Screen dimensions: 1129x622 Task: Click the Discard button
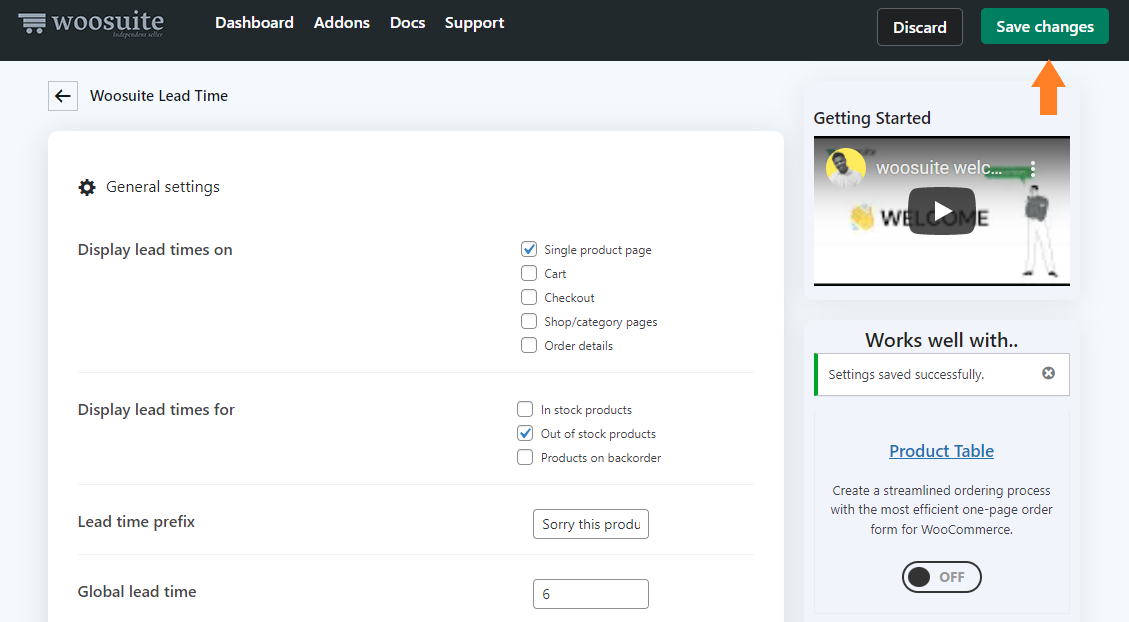pos(919,27)
